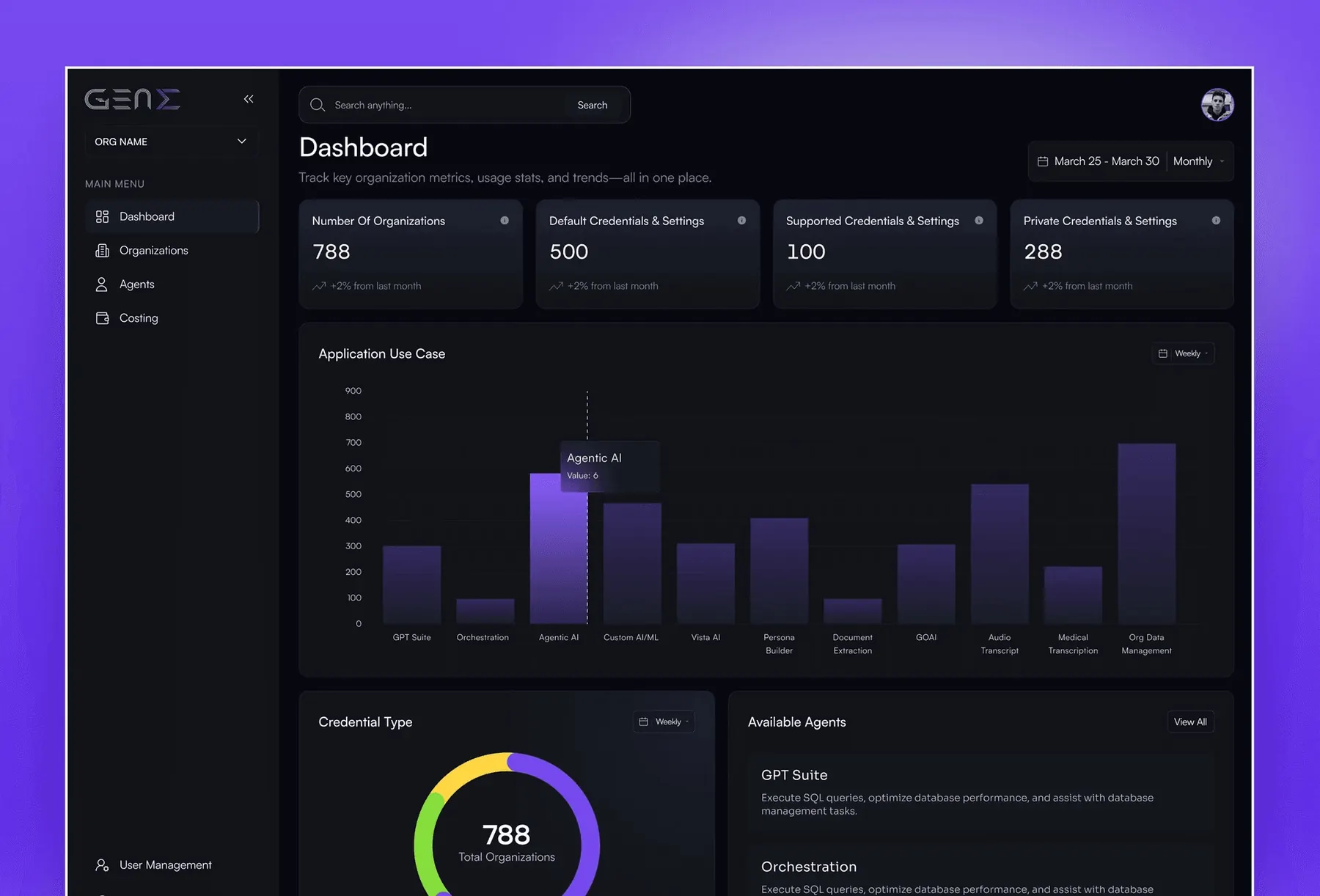Click the calendar icon in Credential Type Weekly filter

tap(643, 721)
